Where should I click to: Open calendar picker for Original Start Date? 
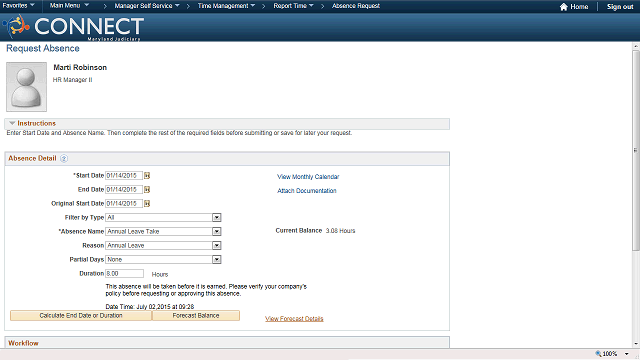click(147, 203)
